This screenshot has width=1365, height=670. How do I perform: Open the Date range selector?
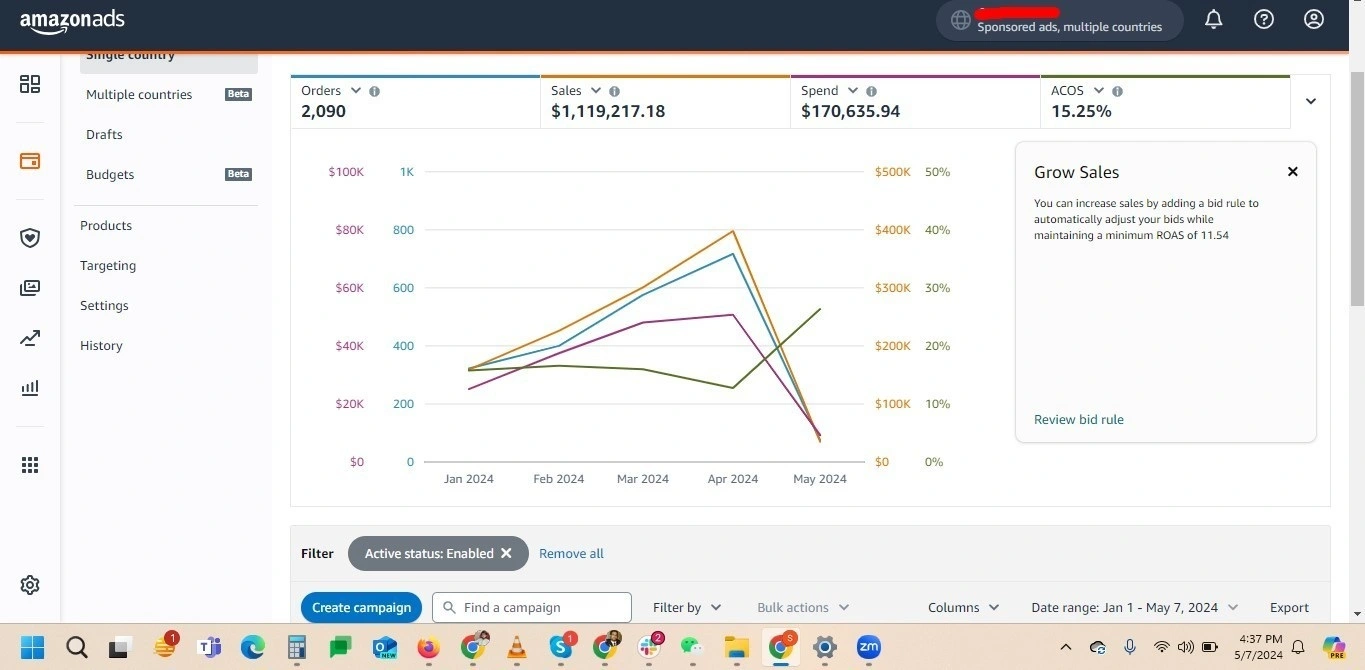click(x=1133, y=607)
